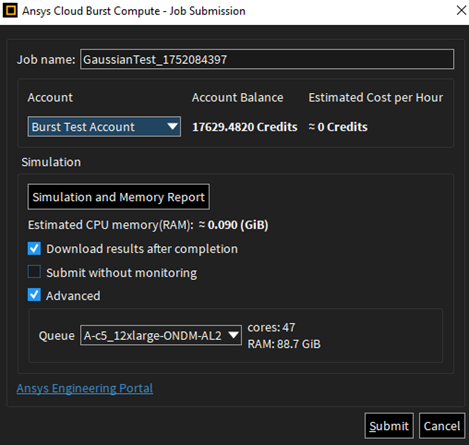Click the Estimated CPU memory(RAM) label
Screen dimensions: 469x445
click(111, 225)
